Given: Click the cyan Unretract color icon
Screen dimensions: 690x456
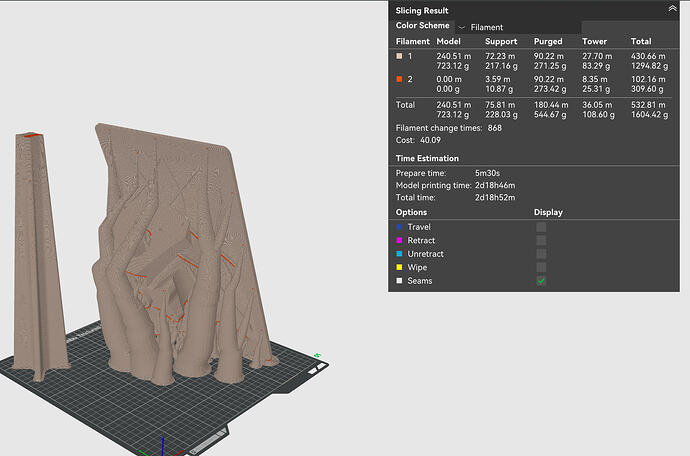Looking at the screenshot, I should pos(399,254).
